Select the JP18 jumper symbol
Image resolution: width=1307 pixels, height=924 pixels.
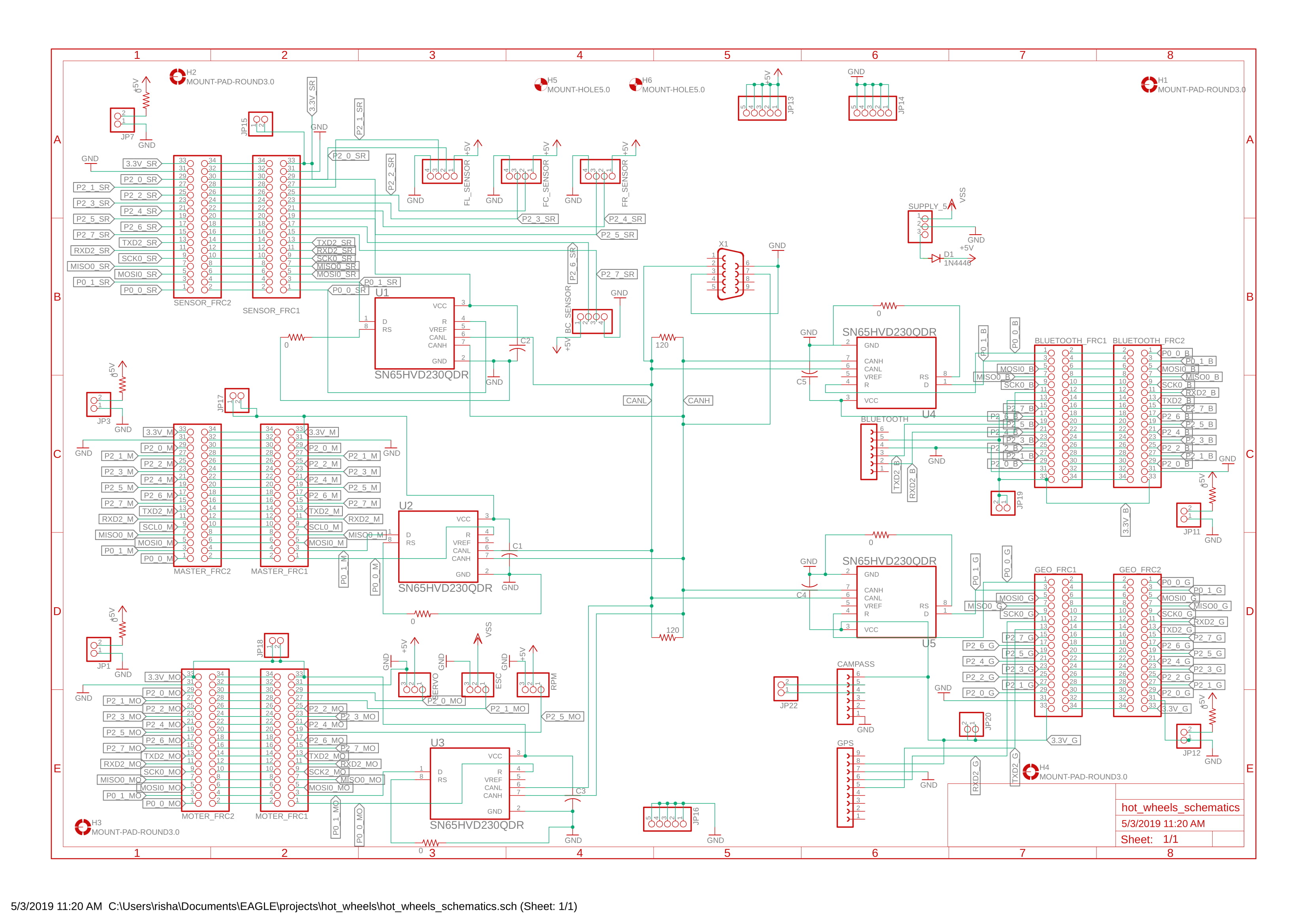point(276,645)
